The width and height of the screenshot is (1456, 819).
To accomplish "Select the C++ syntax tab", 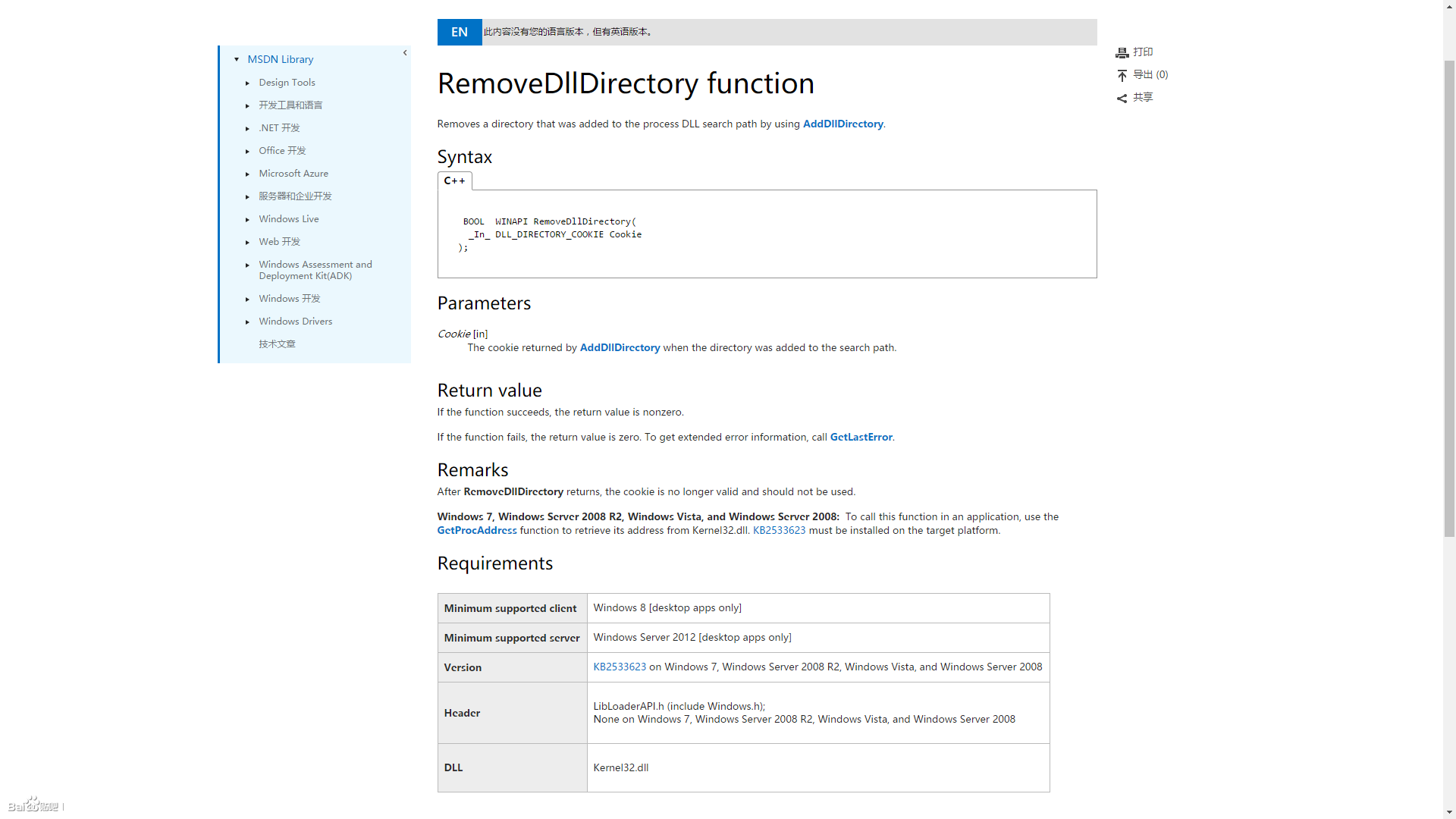I will click(x=454, y=180).
